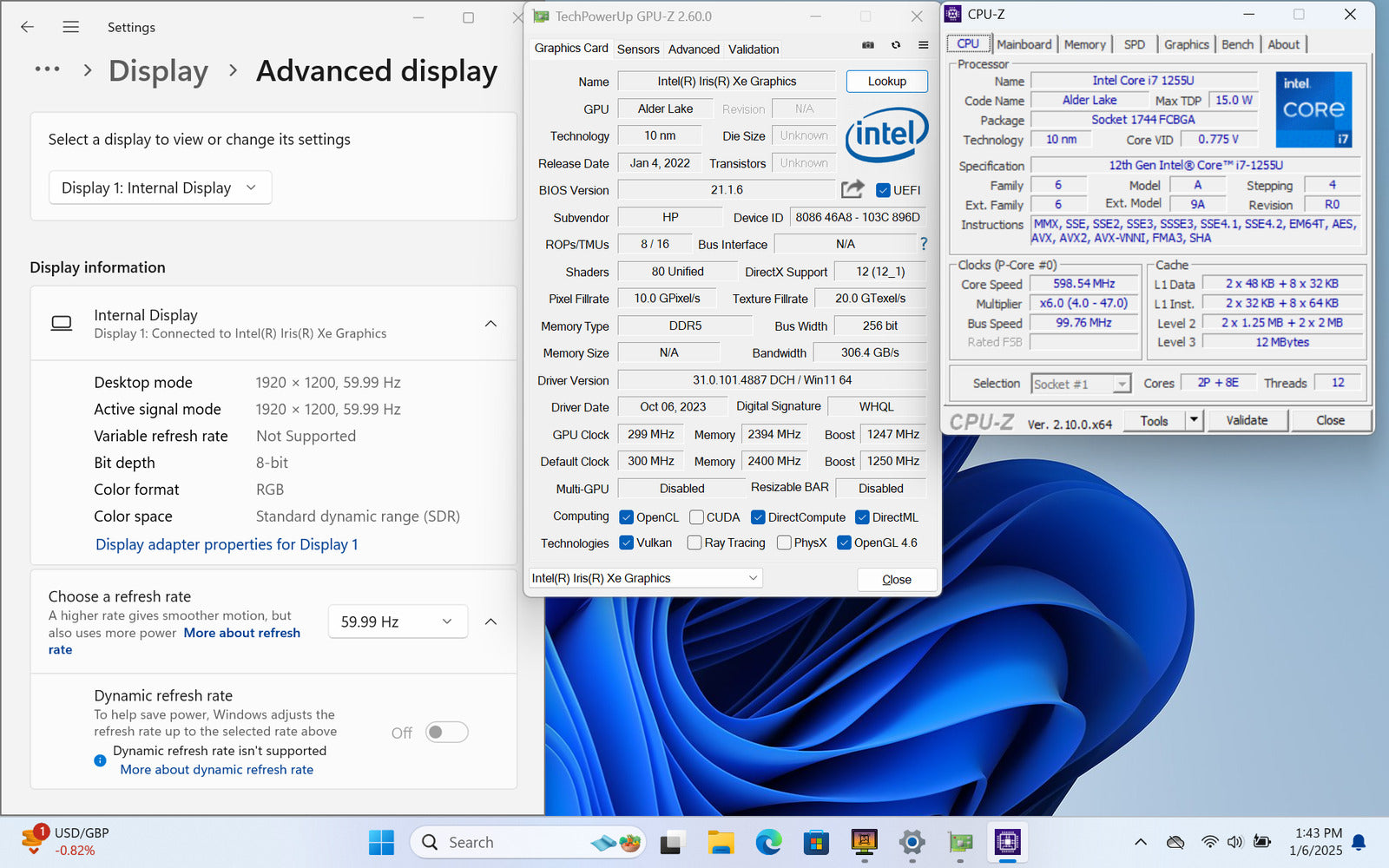Screen dimensions: 1389x868
Task: Toggle the OpenCL checkbox
Action: coord(626,517)
